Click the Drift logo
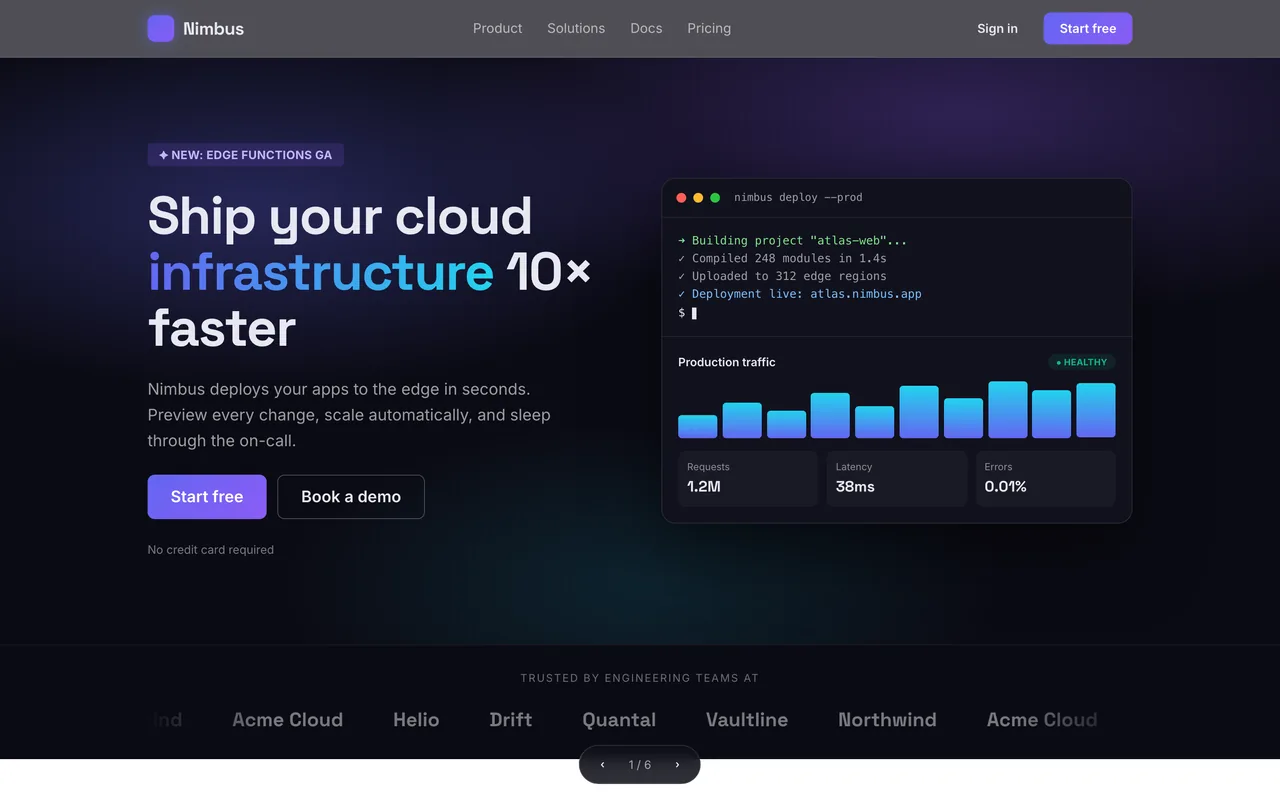Screen dimensions: 1280x800 point(511,720)
